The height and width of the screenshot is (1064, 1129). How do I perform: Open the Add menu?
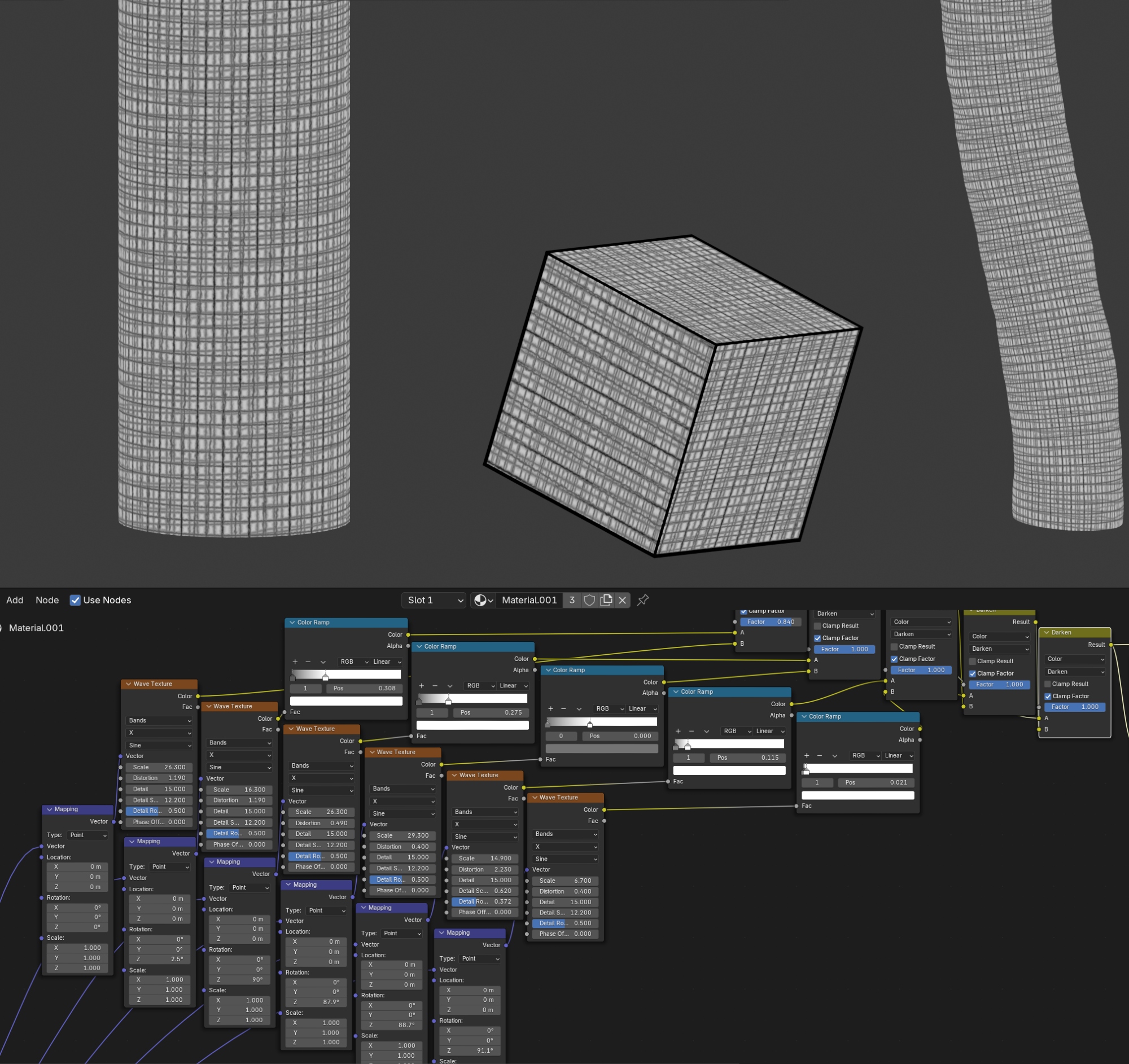pyautogui.click(x=15, y=600)
